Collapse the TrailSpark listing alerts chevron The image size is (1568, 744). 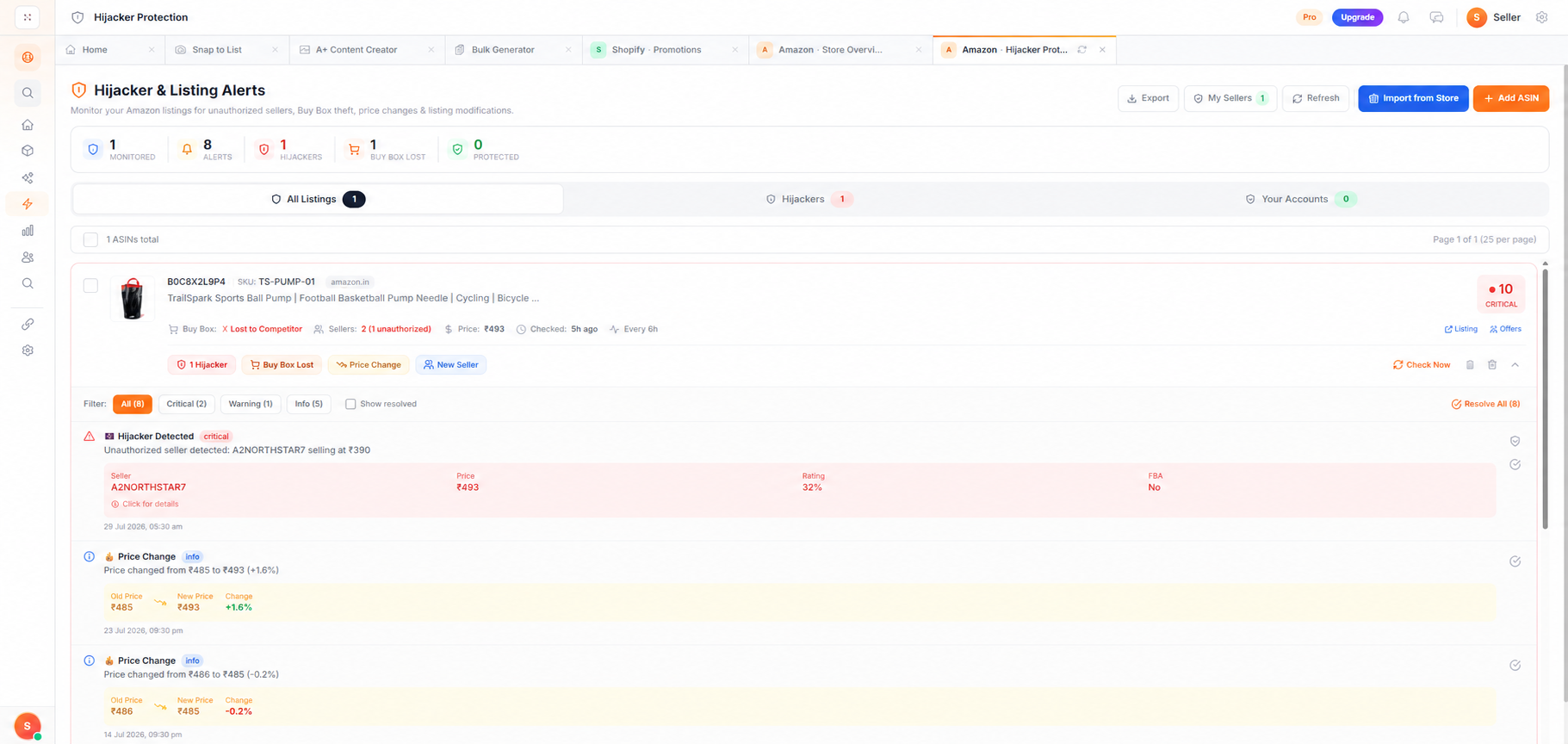(x=1515, y=365)
